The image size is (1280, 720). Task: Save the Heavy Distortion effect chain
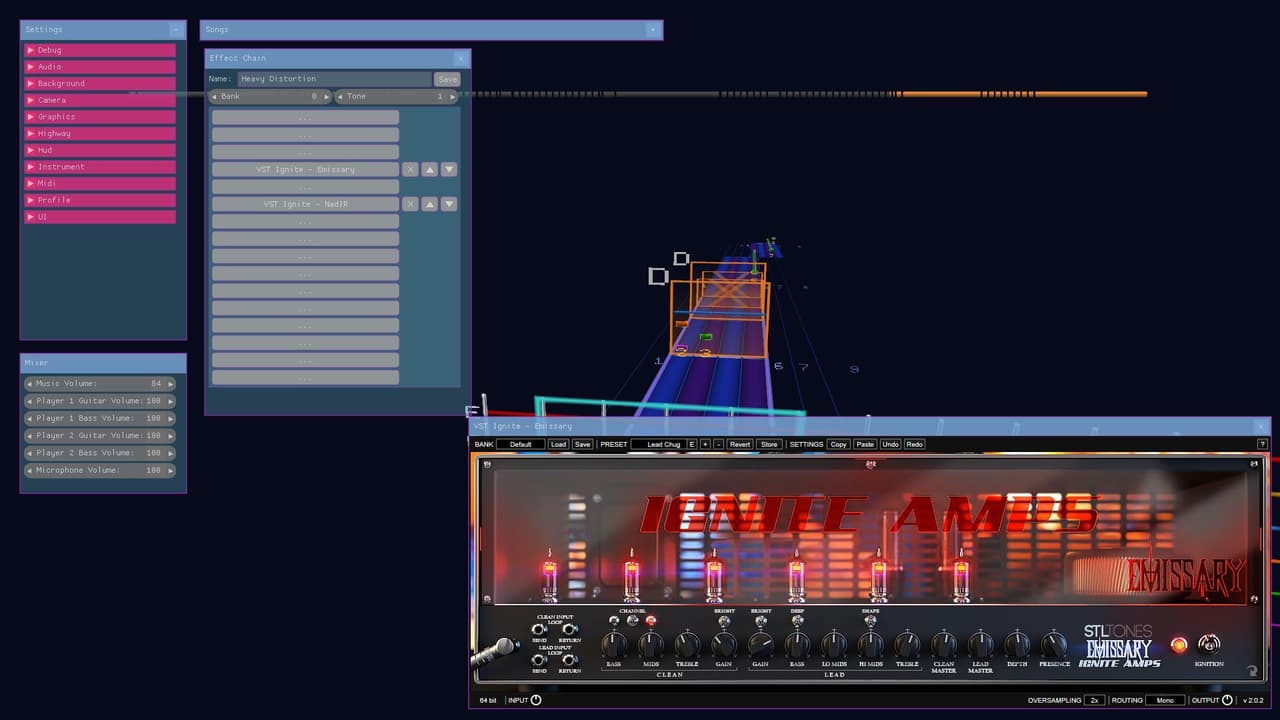447,79
